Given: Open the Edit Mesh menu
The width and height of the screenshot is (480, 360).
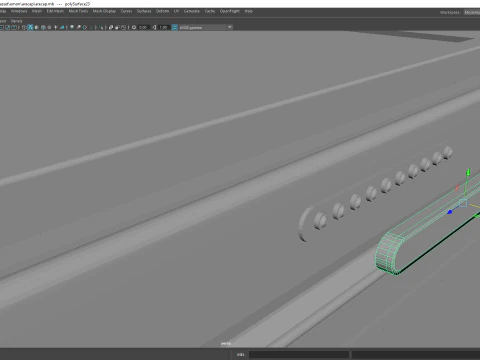Looking at the screenshot, I should coord(55,11).
